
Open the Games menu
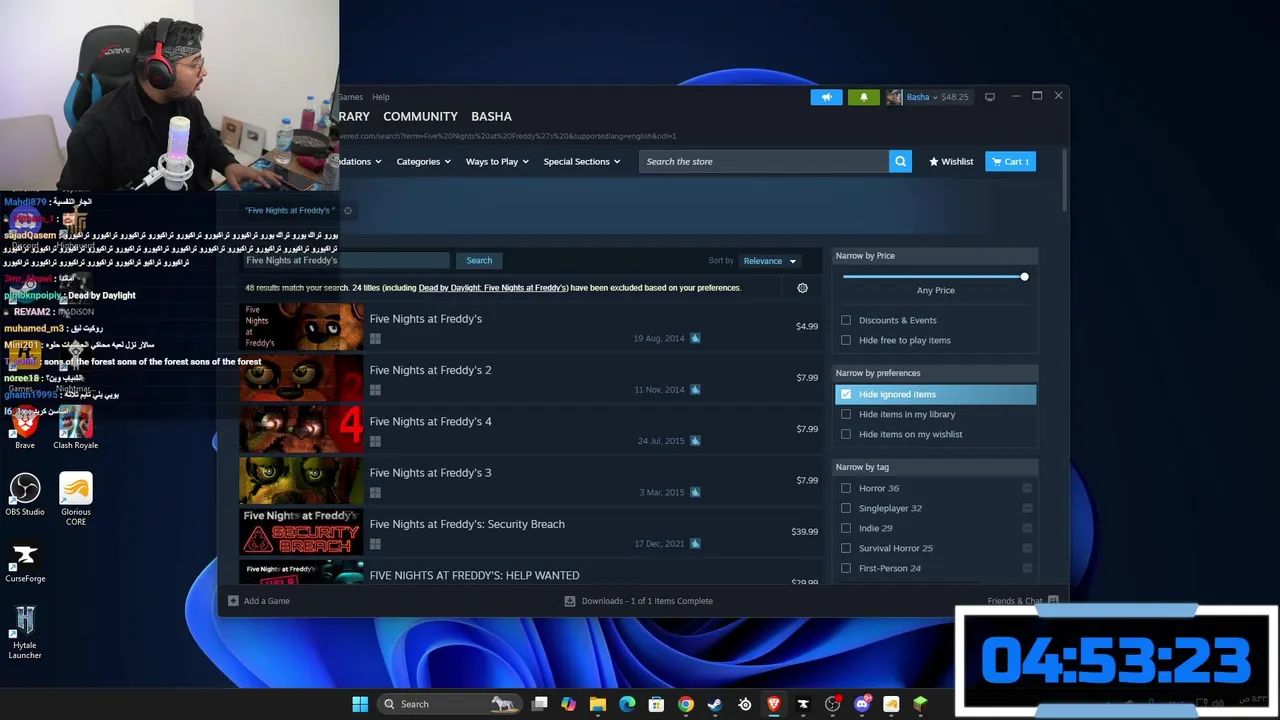click(350, 97)
